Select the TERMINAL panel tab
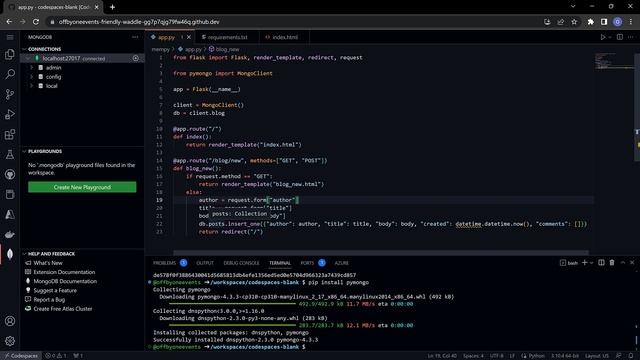This screenshot has height=360, width=640. 280,263
